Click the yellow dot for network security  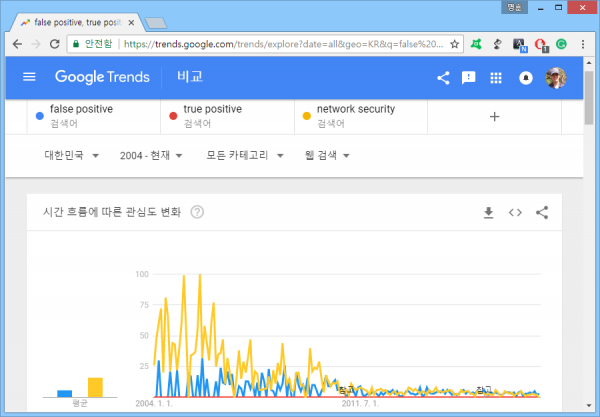click(307, 116)
